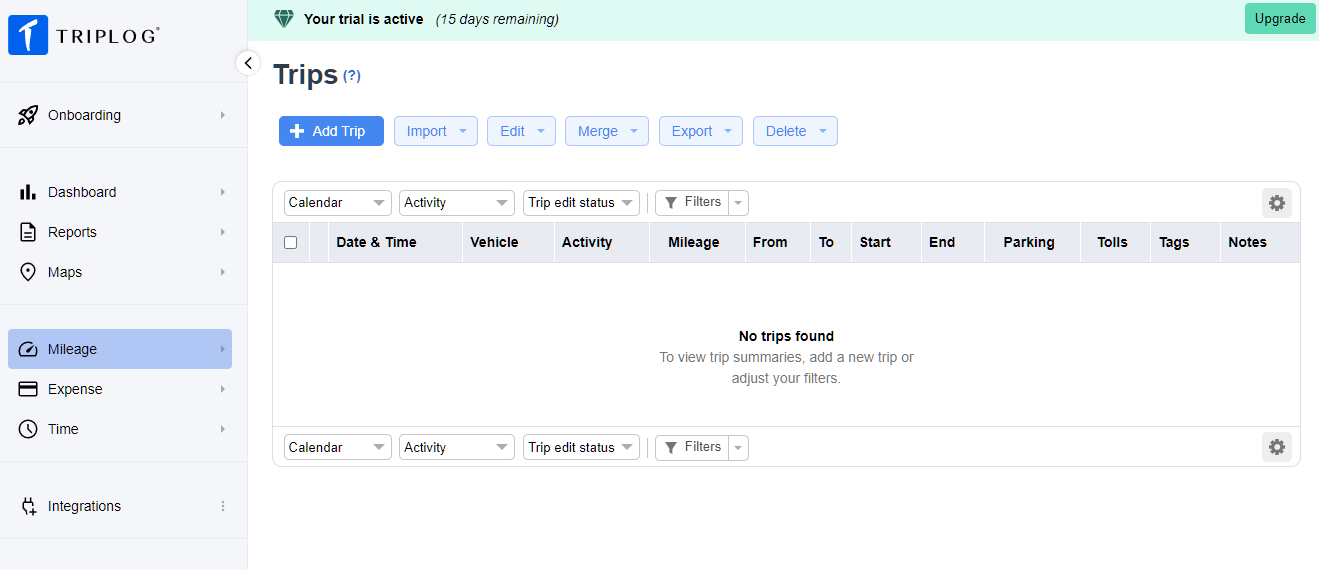1319x570 pixels.
Task: Open top table settings gear
Action: coord(1277,203)
